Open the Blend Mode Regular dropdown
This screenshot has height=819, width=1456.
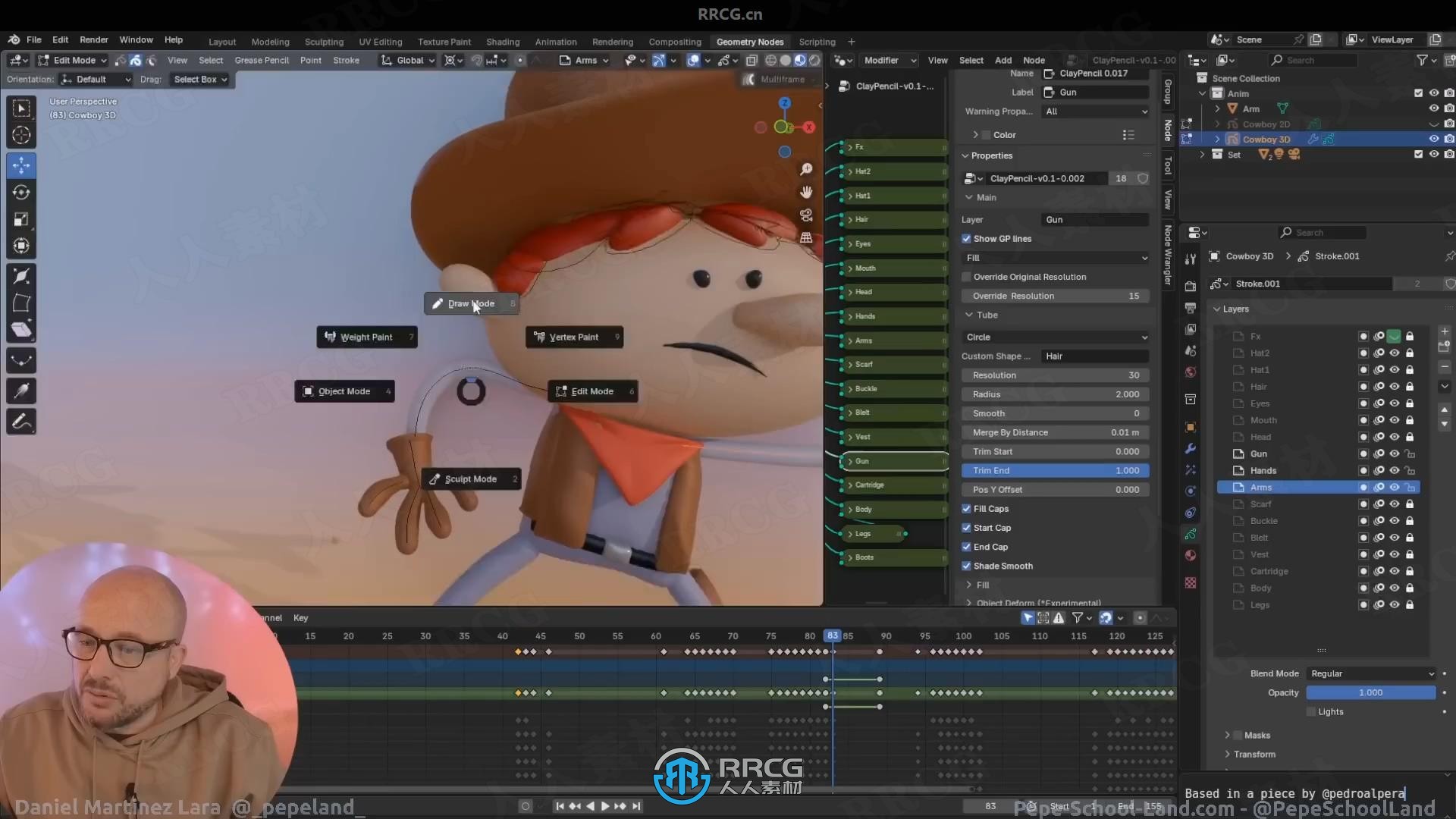click(x=1371, y=673)
